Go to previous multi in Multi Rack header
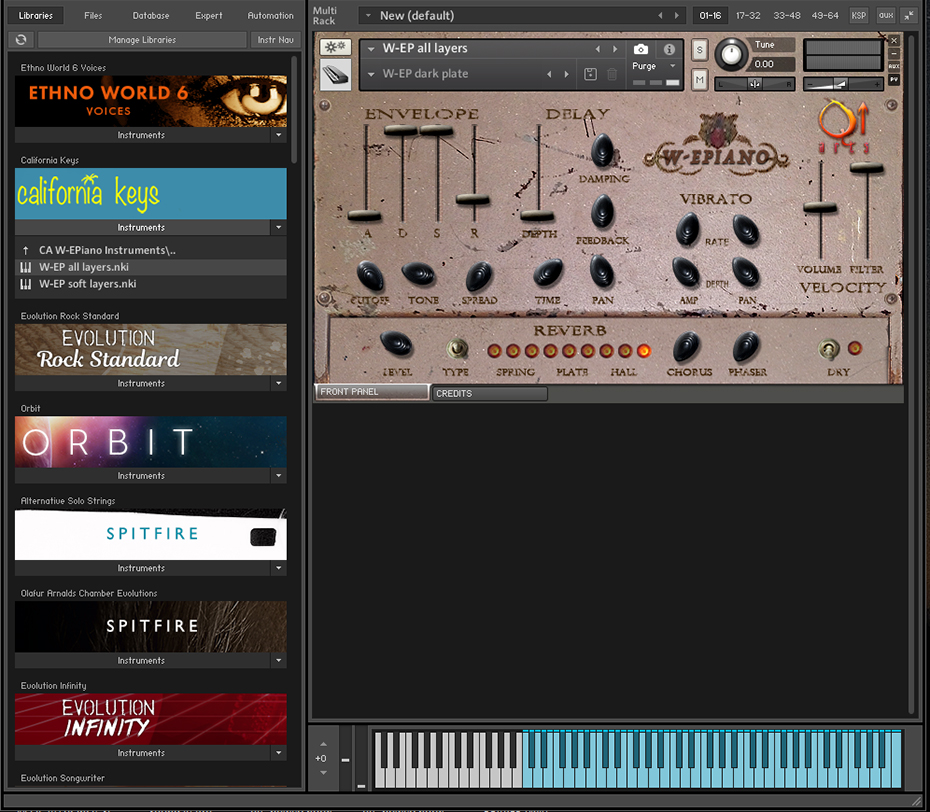 (x=660, y=15)
